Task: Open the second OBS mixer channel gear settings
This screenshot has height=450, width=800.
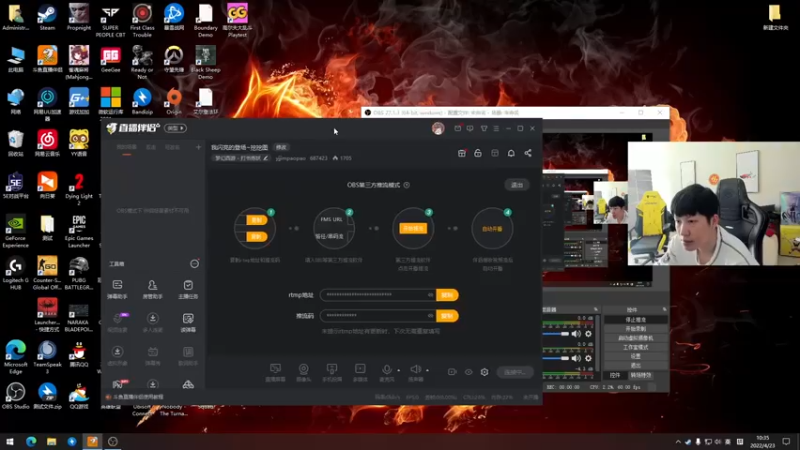Action: click(x=588, y=358)
